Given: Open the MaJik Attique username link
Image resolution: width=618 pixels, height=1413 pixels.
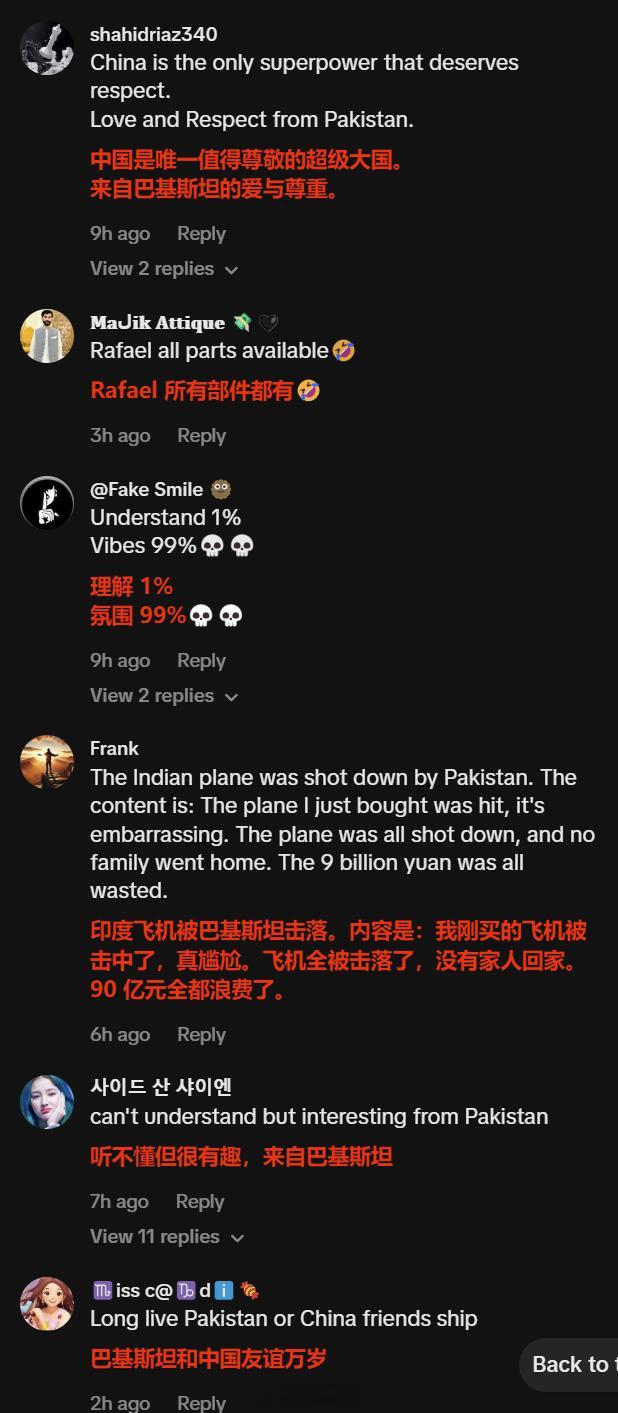Looking at the screenshot, I should 157,322.
